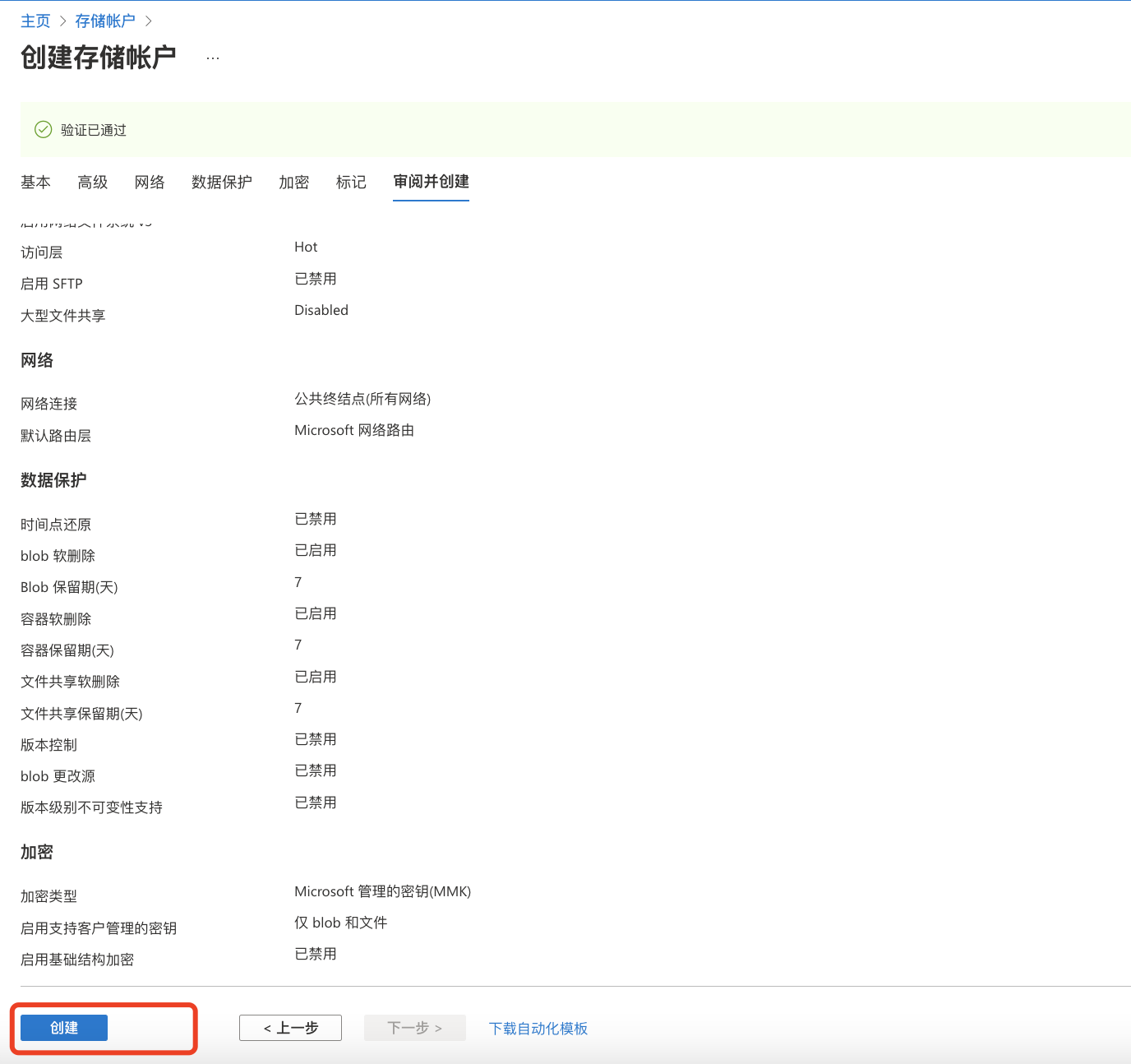Click the 启用基础结构加密 label
Viewport: 1131px width, 1064px height.
pyautogui.click(x=77, y=960)
